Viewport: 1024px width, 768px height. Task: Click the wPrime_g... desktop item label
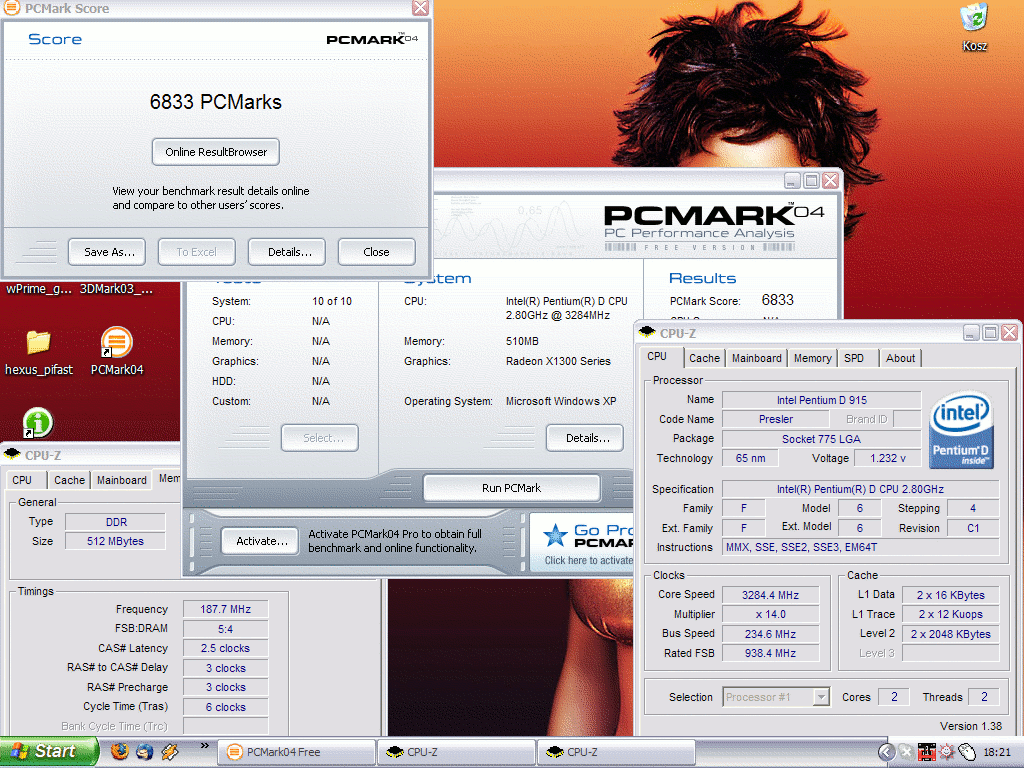coord(39,289)
